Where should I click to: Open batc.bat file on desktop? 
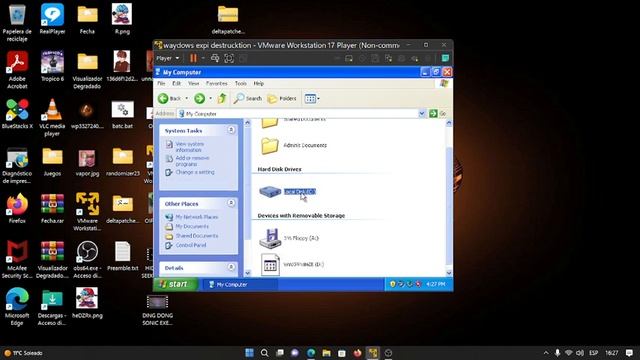[x=122, y=114]
